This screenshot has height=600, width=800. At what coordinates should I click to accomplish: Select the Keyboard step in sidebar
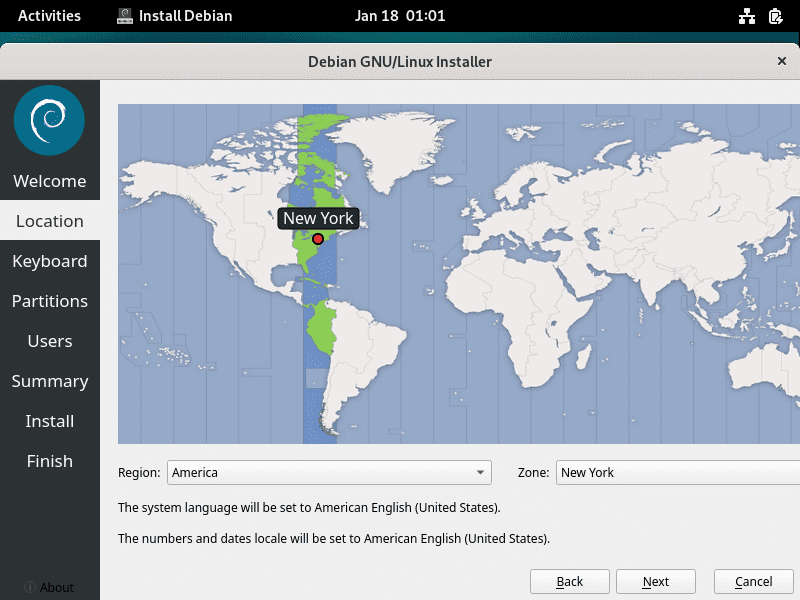tap(50, 261)
